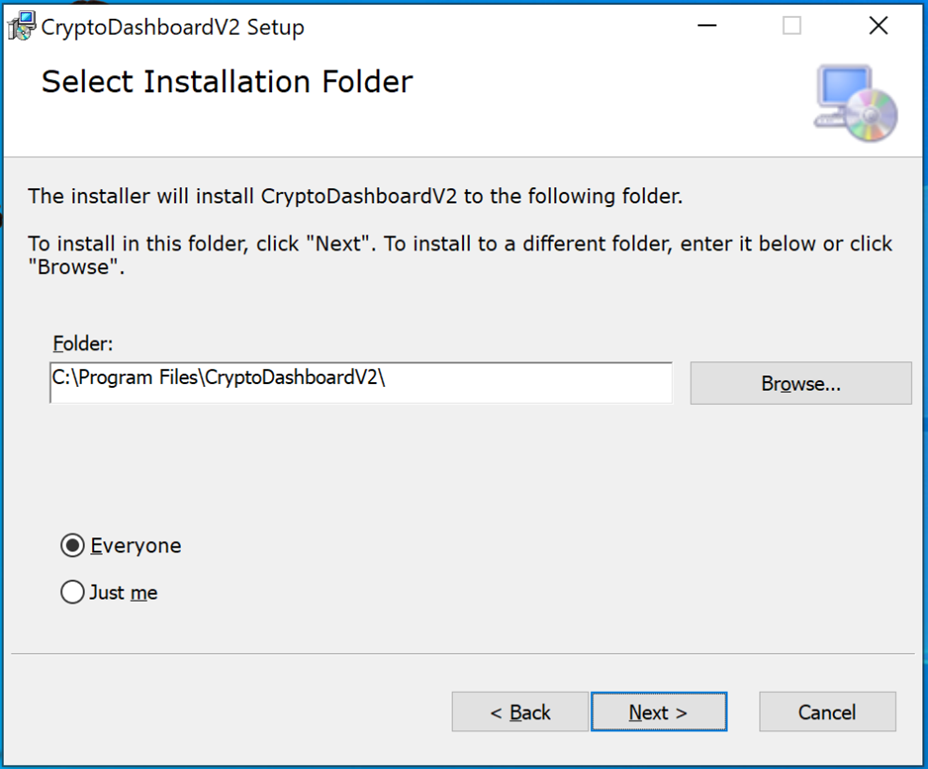The height and width of the screenshot is (769, 928).
Task: Click the Select Installation Folder heading
Action: coord(225,82)
